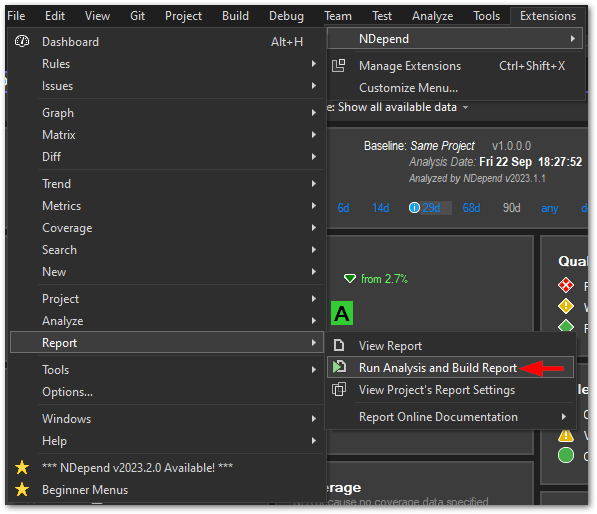Click the Manage Extensions icon
This screenshot has height=514, width=597.
pos(338,65)
